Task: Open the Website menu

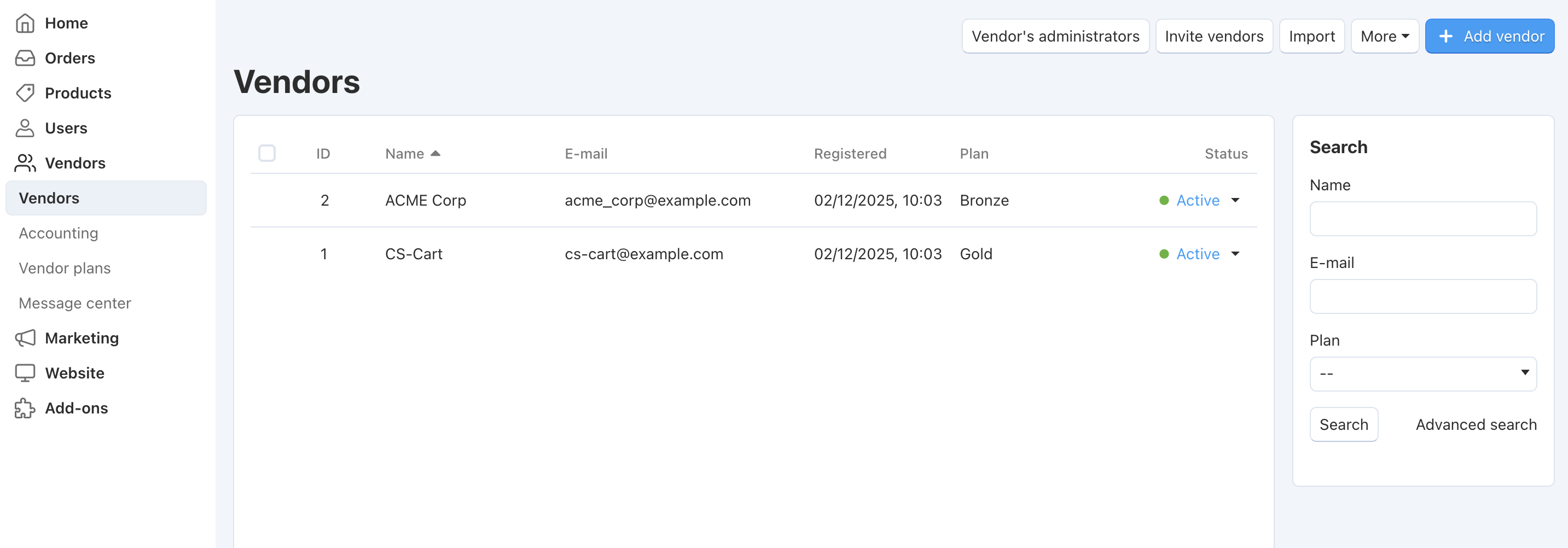Action: (74, 373)
